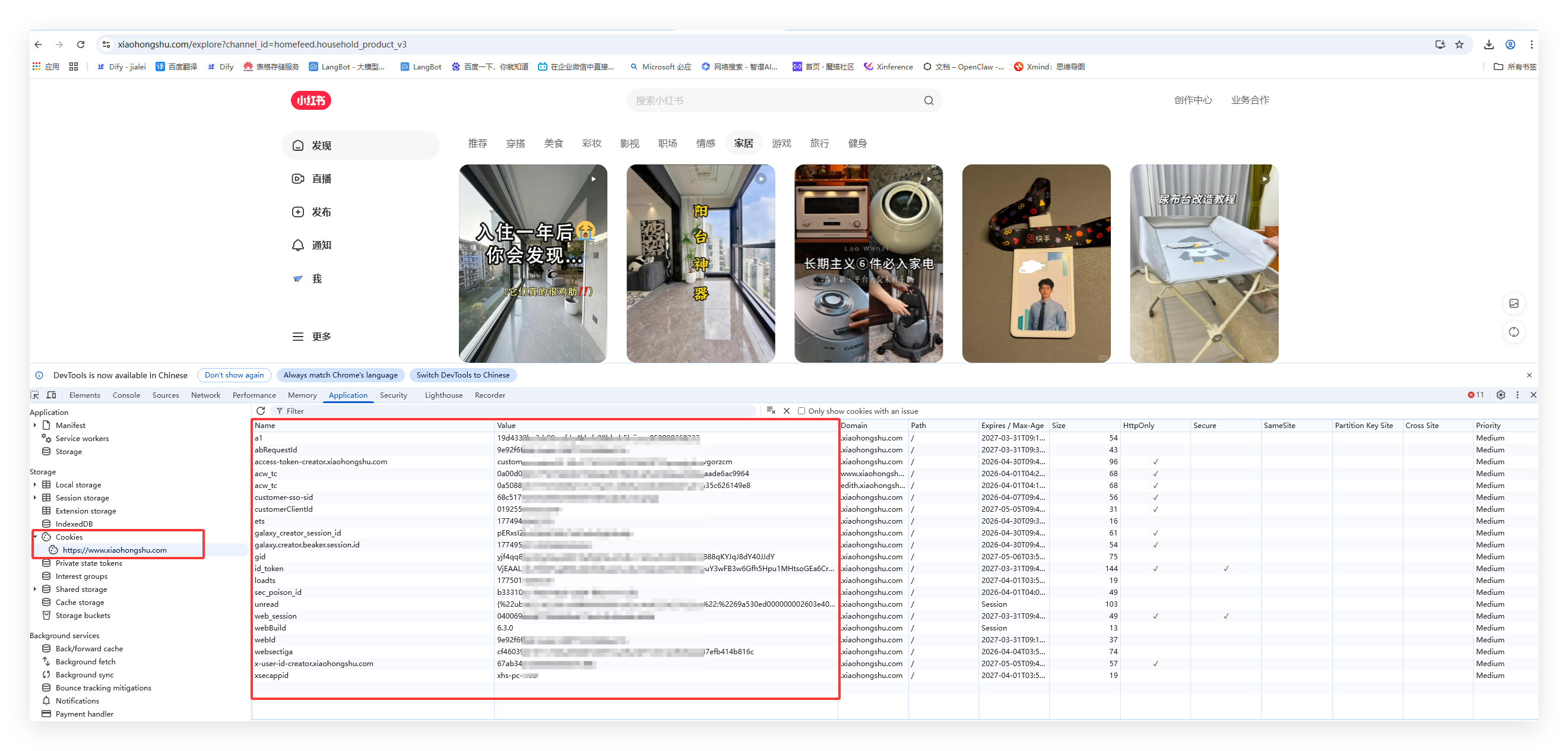Click the floating image icon on right side
The width and height of the screenshot is (1568, 751).
[x=1513, y=303]
